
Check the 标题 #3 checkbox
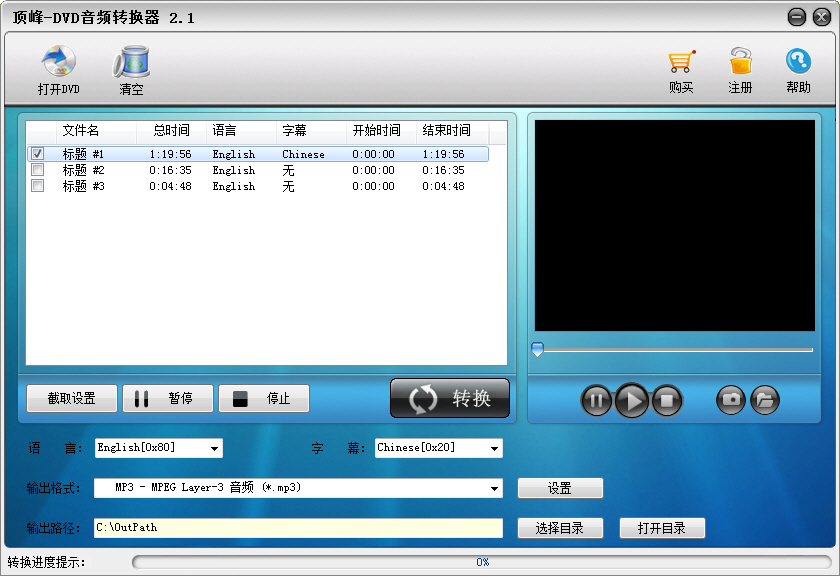click(x=37, y=185)
